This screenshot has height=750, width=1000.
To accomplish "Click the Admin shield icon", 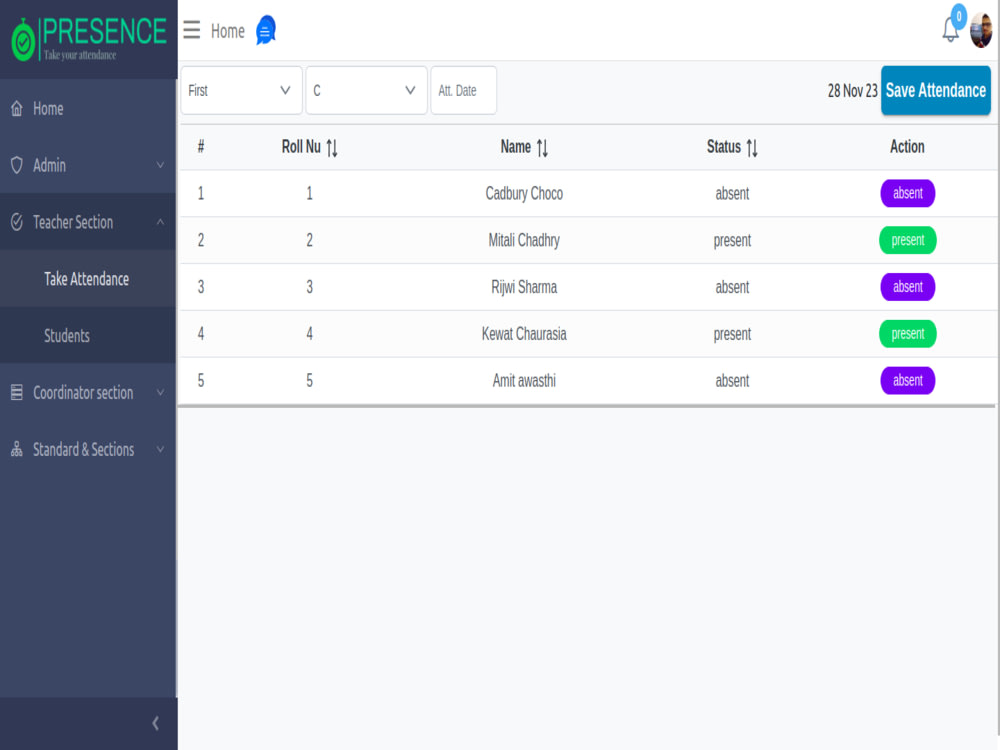I will (17, 165).
